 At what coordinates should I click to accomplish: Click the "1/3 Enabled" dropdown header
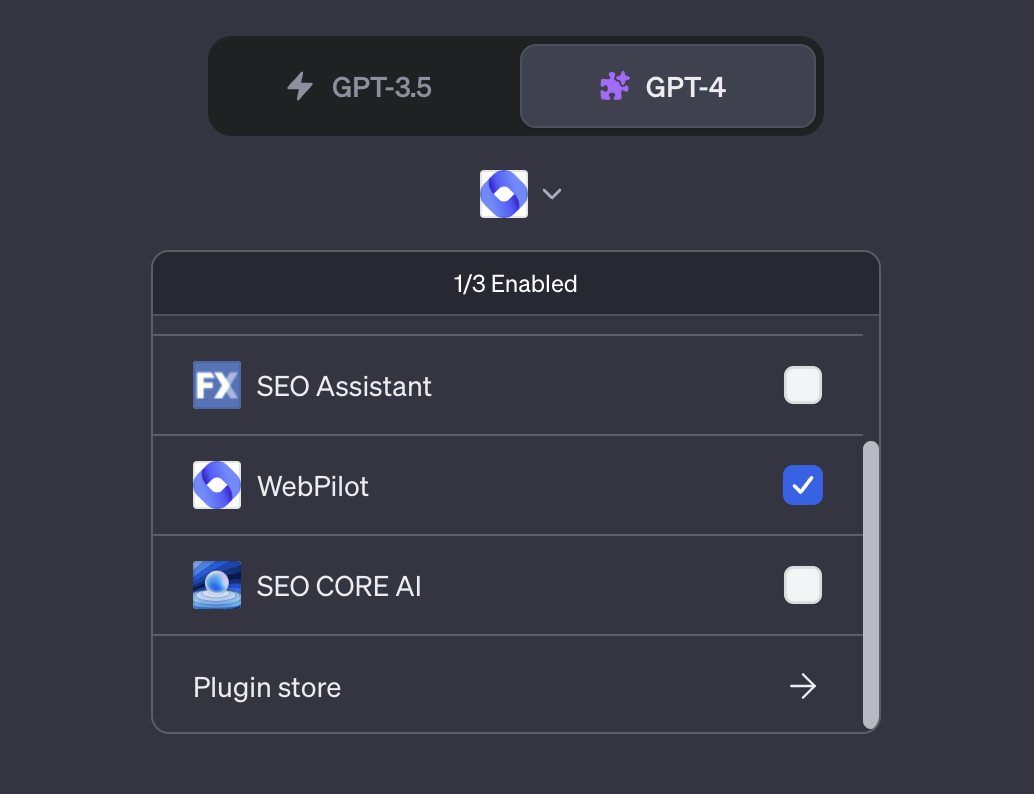(516, 284)
